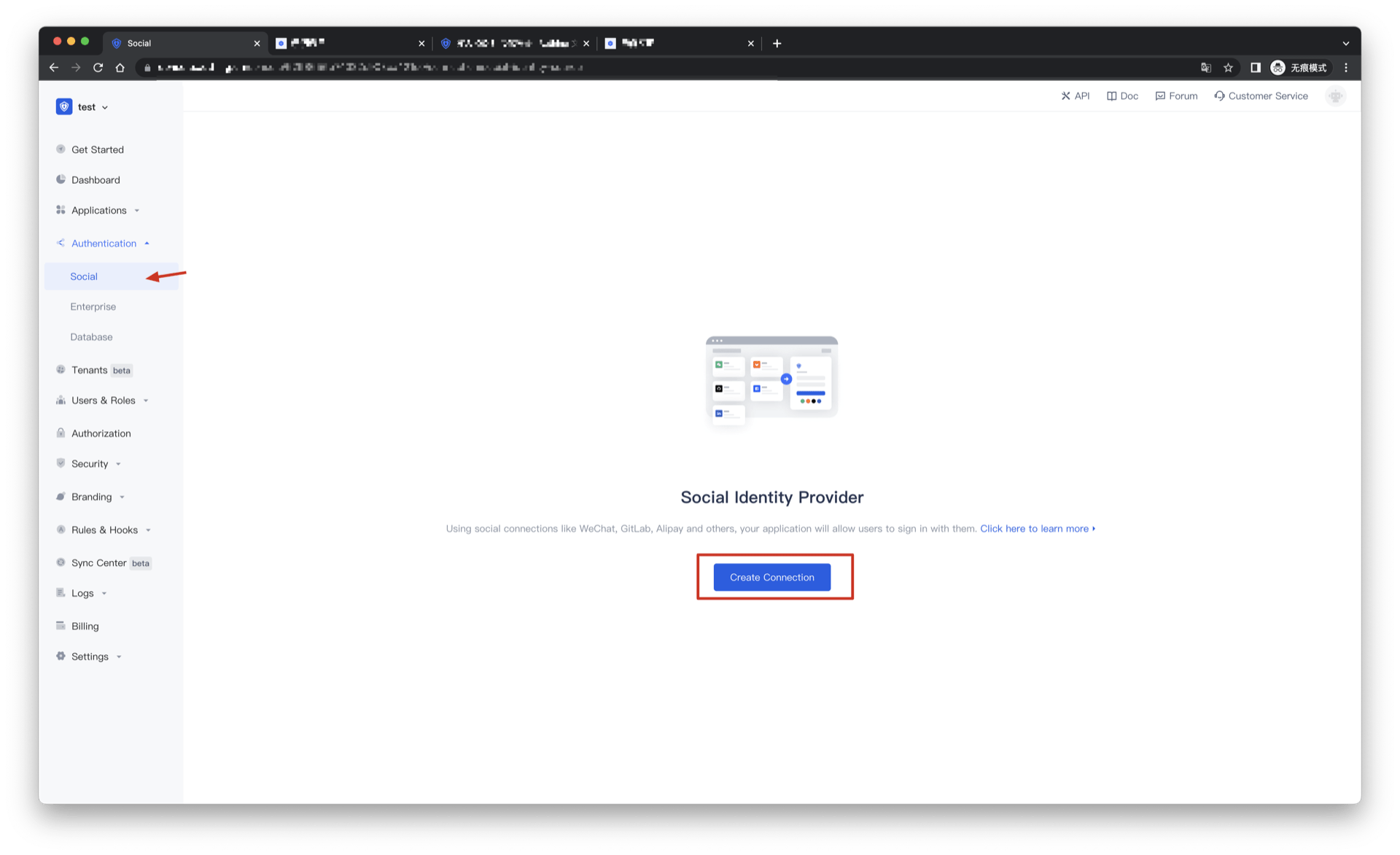Click the Get Started compass icon
The height and width of the screenshot is (855, 1400).
61,149
